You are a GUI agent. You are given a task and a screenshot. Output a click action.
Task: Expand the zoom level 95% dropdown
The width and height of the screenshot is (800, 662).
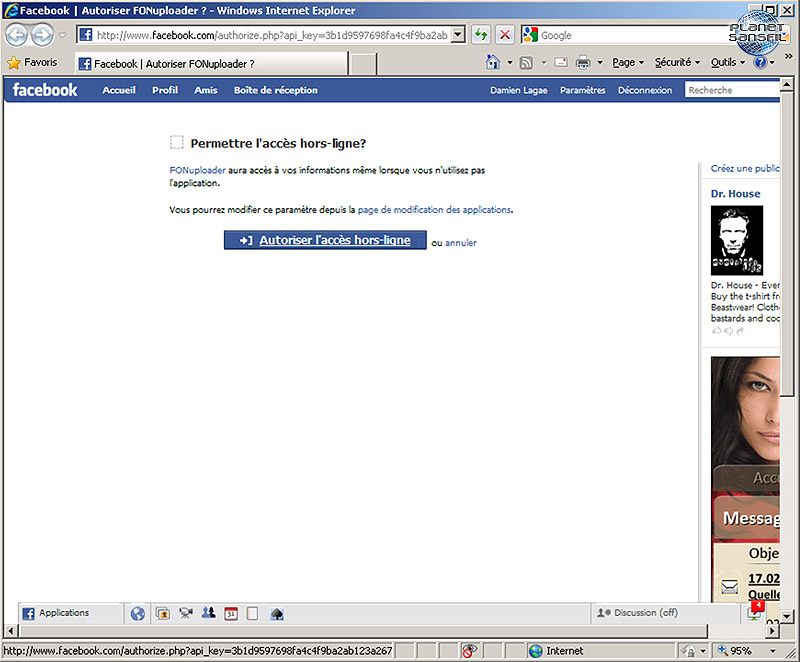coord(772,651)
